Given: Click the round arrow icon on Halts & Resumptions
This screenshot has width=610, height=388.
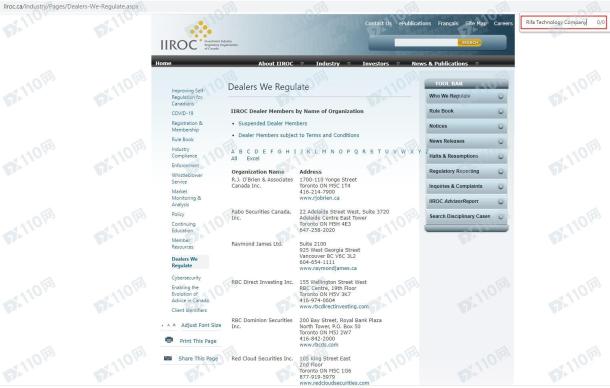Looking at the screenshot, I should coord(501,156).
